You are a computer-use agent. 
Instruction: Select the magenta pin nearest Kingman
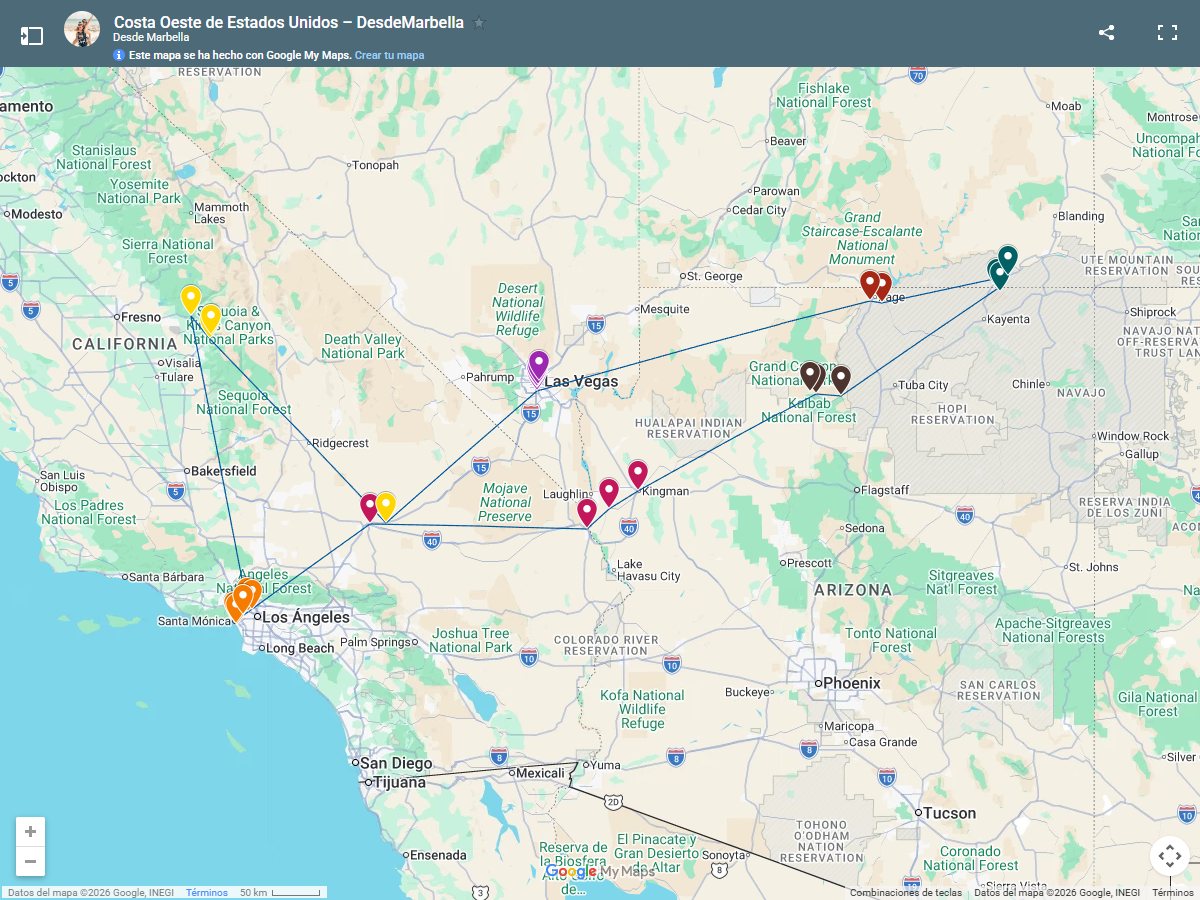coord(638,473)
